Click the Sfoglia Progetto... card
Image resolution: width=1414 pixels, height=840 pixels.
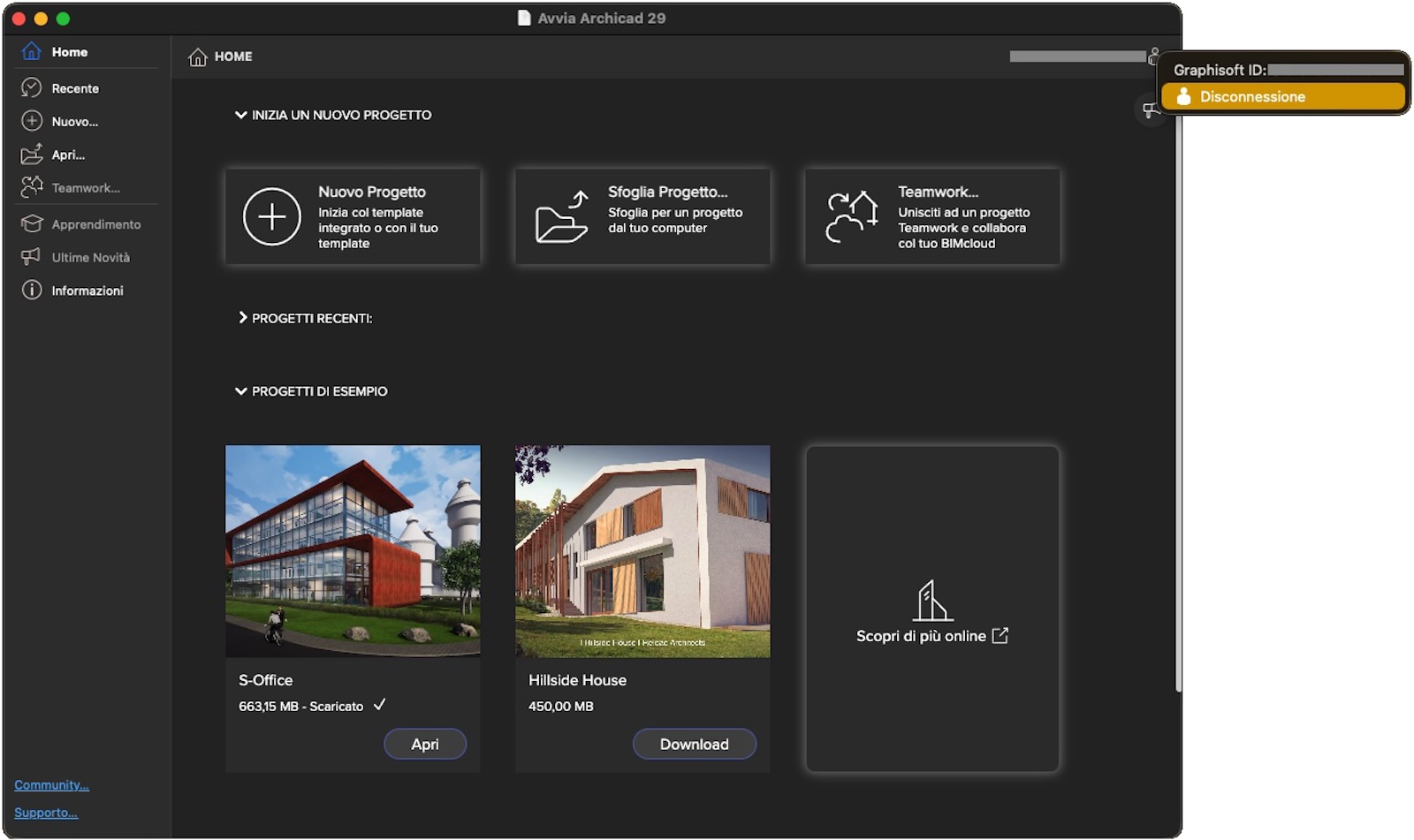tap(642, 216)
